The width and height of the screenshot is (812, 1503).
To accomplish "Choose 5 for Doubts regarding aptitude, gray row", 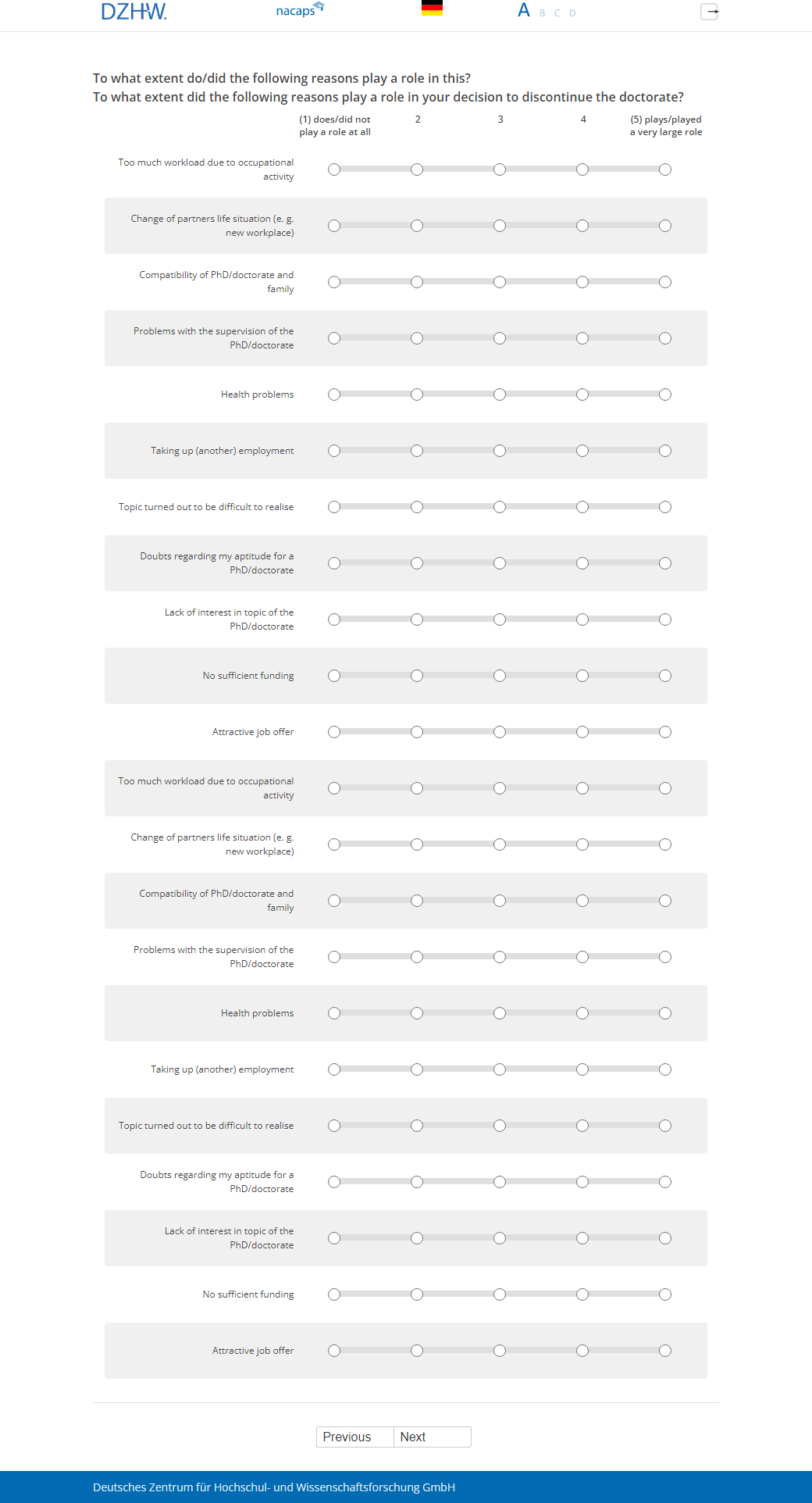I will tap(665, 563).
